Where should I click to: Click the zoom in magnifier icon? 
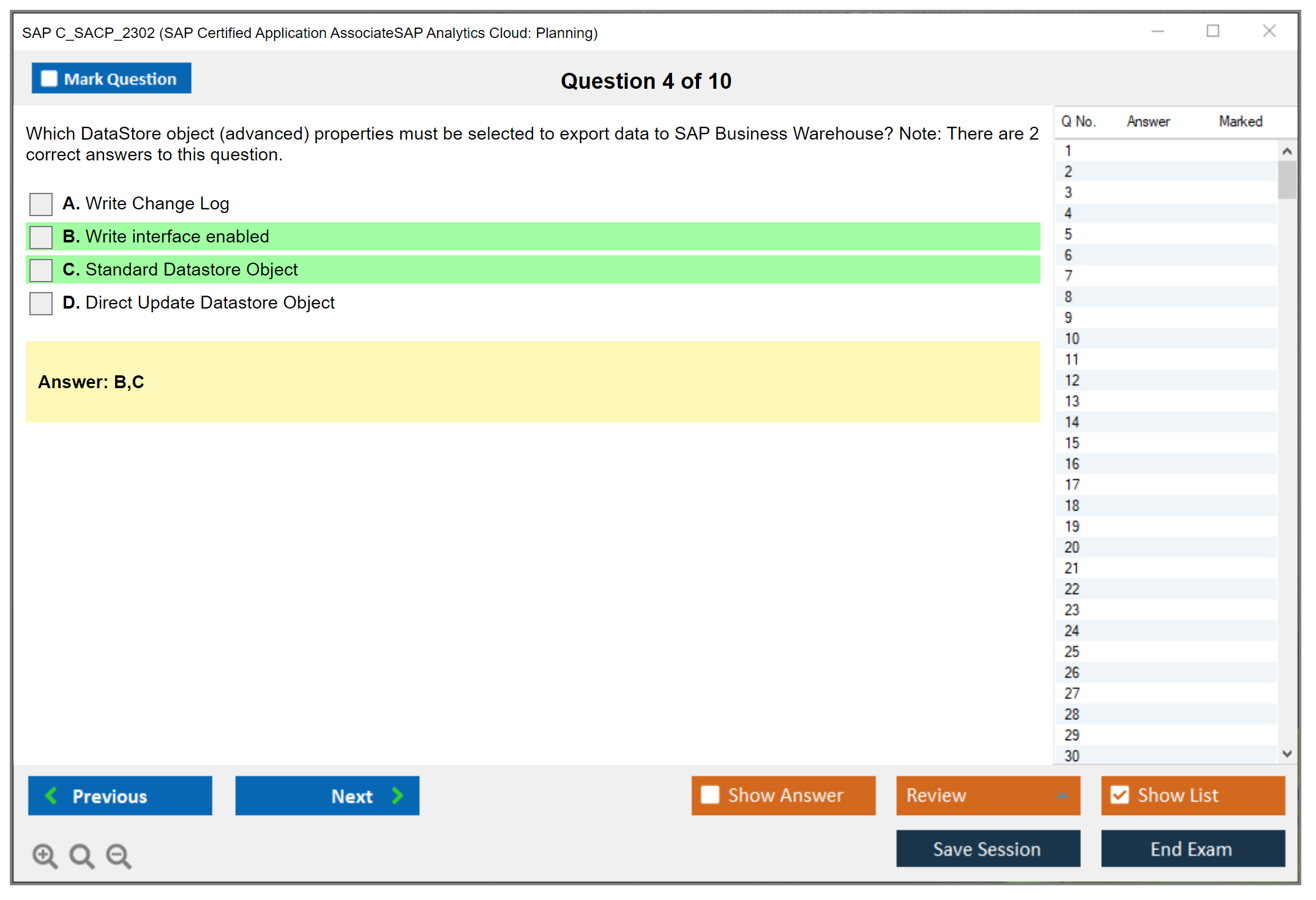(45, 855)
